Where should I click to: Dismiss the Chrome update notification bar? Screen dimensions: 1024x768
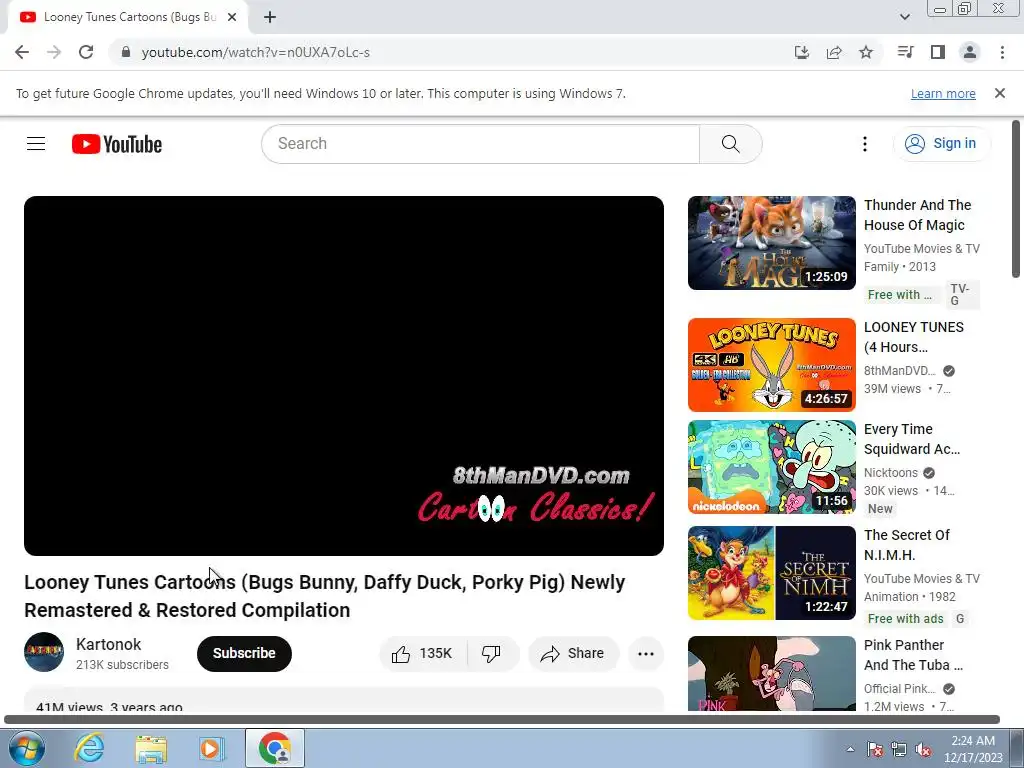(1000, 93)
